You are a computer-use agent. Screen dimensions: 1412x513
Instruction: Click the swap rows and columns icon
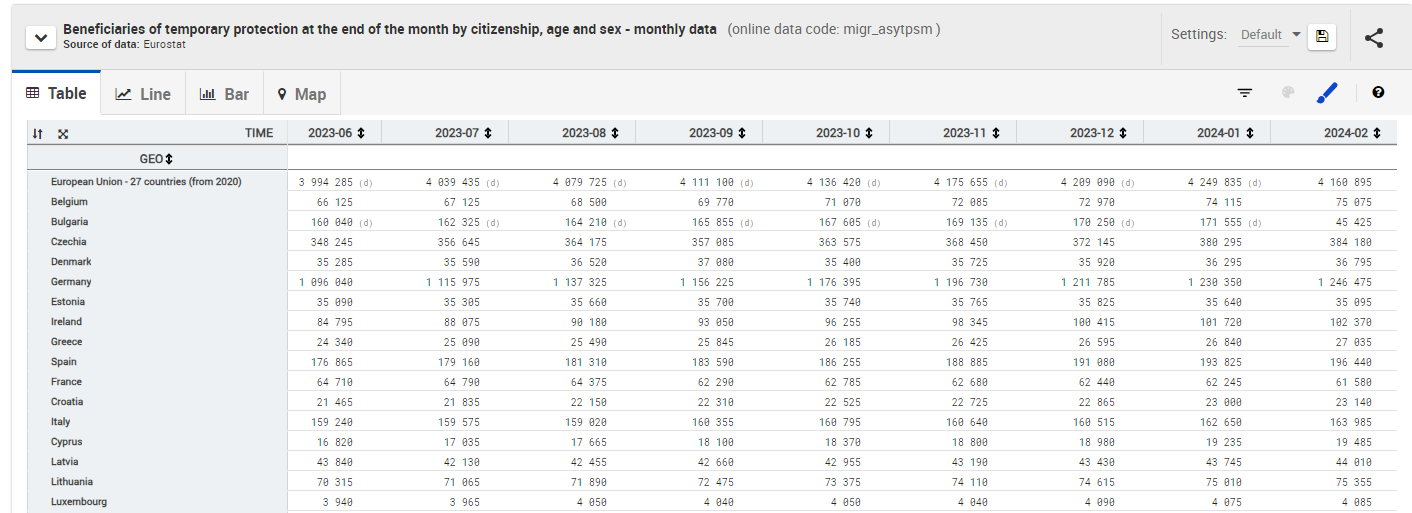pyautogui.click(x=38, y=133)
